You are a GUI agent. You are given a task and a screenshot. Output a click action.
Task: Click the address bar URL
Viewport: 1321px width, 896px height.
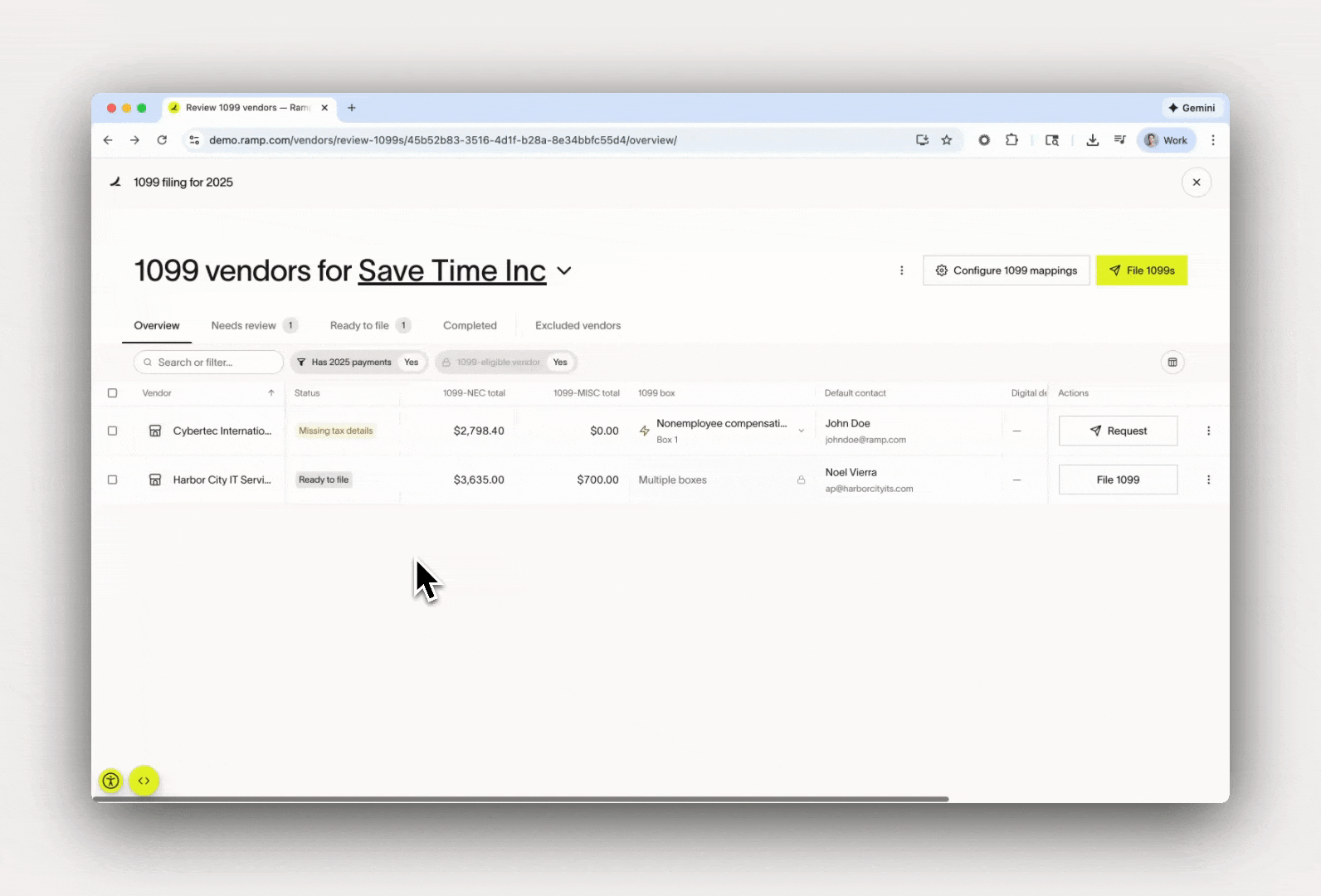click(x=443, y=140)
